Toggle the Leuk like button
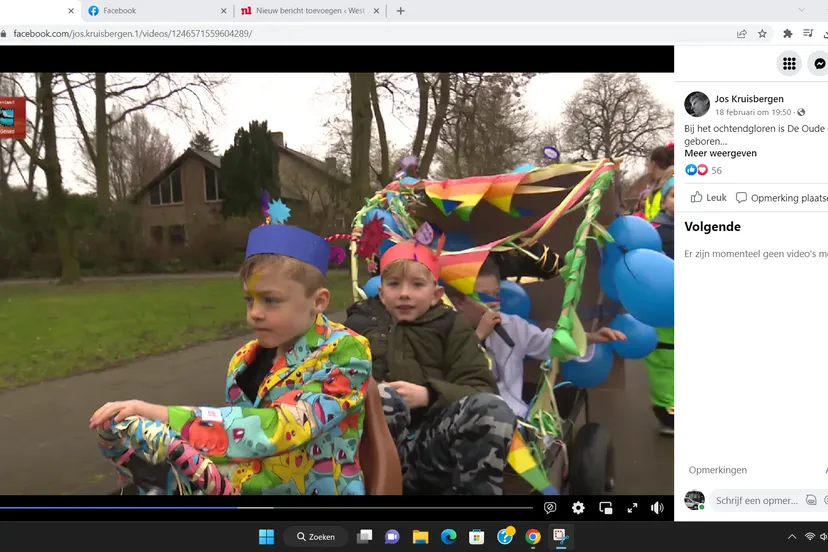Viewport: 828px width, 552px height. click(709, 198)
